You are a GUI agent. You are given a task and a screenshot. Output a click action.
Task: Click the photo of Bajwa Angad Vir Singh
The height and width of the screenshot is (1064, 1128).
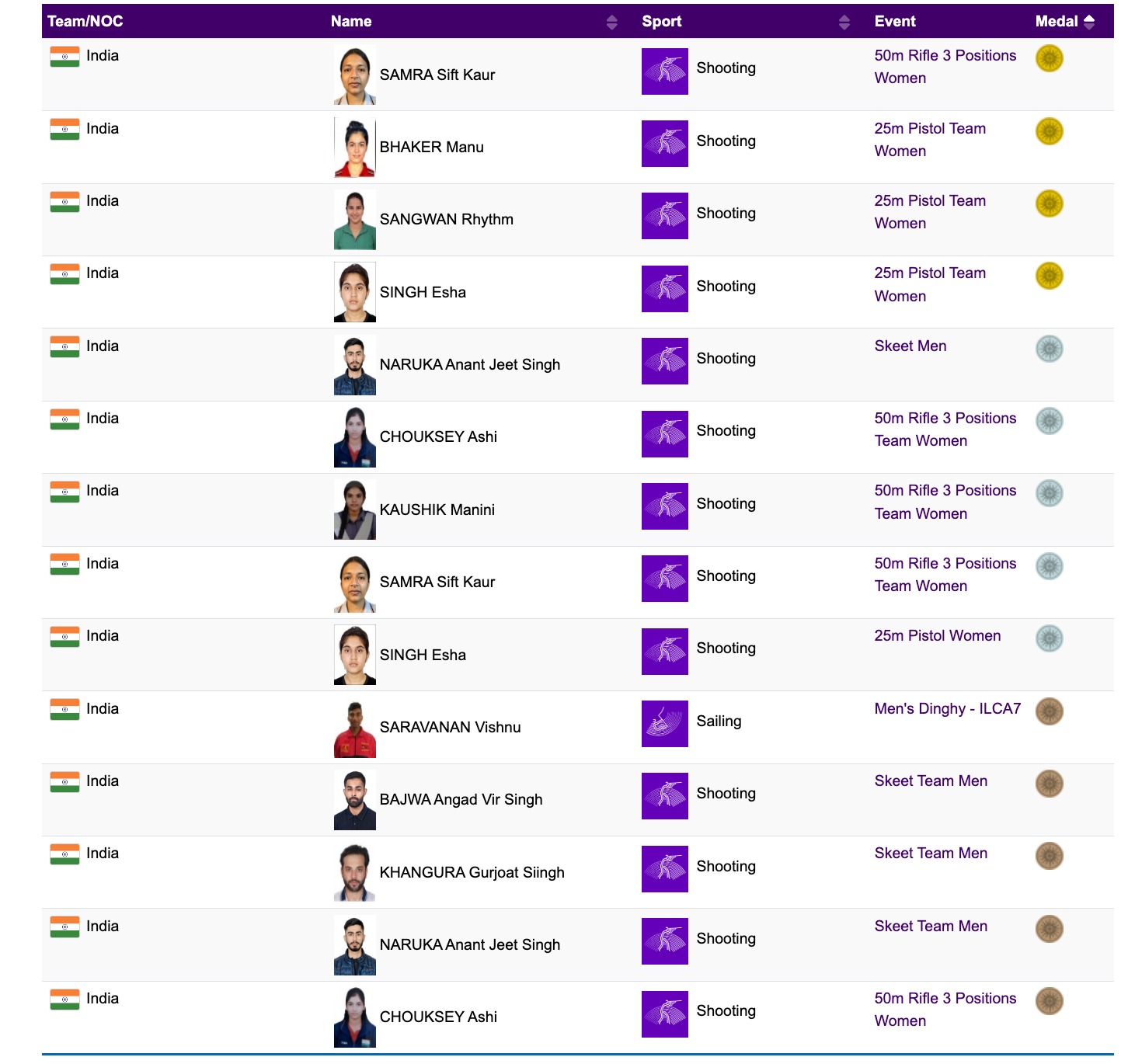click(355, 800)
